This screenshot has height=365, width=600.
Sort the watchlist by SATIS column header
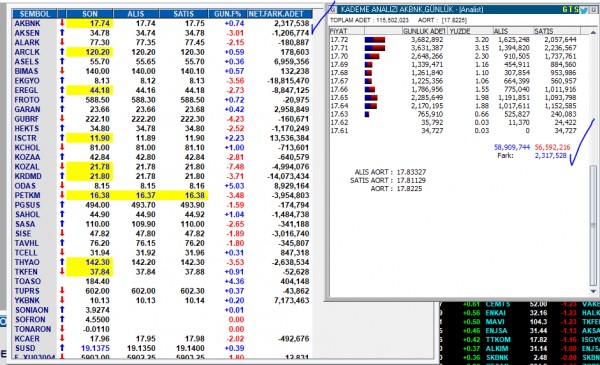183,14
